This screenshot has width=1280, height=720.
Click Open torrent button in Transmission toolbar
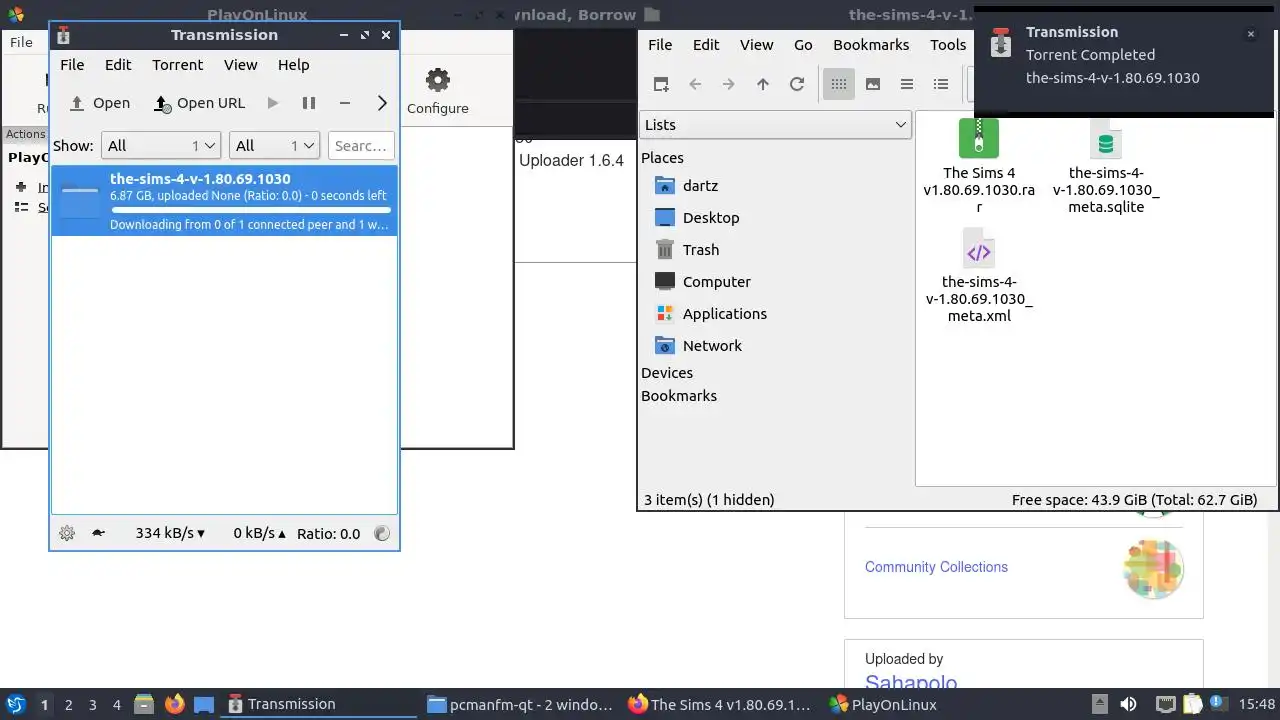point(99,103)
